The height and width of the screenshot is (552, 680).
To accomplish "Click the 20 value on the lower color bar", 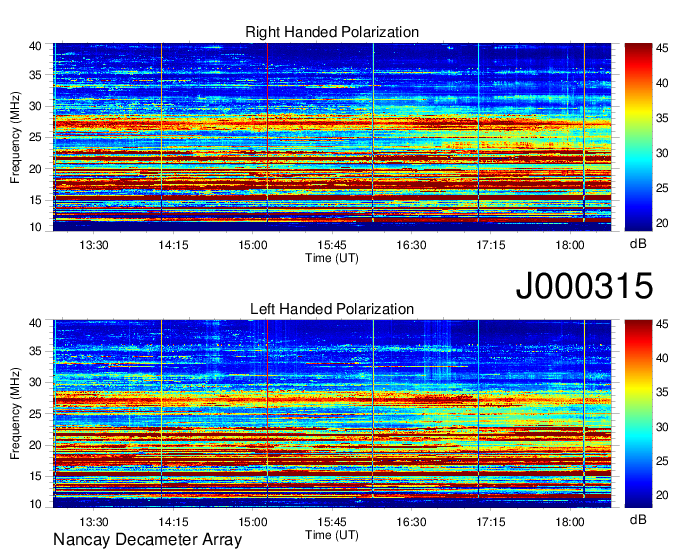I will tap(662, 495).
